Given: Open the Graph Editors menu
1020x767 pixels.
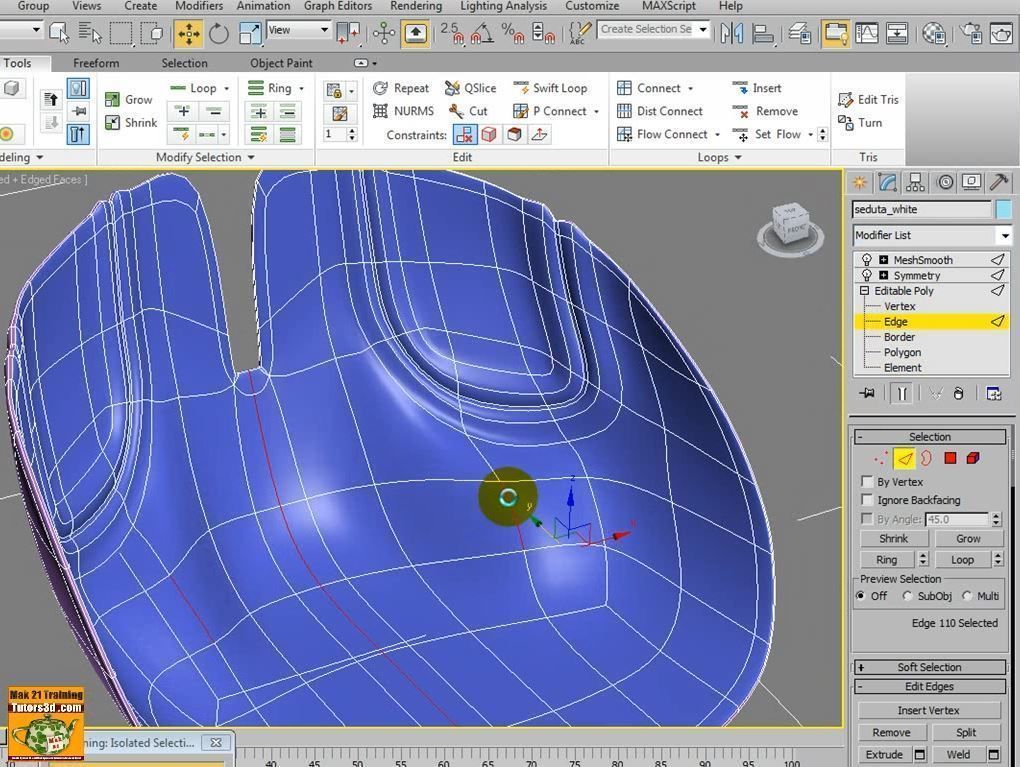Looking at the screenshot, I should coord(338,6).
